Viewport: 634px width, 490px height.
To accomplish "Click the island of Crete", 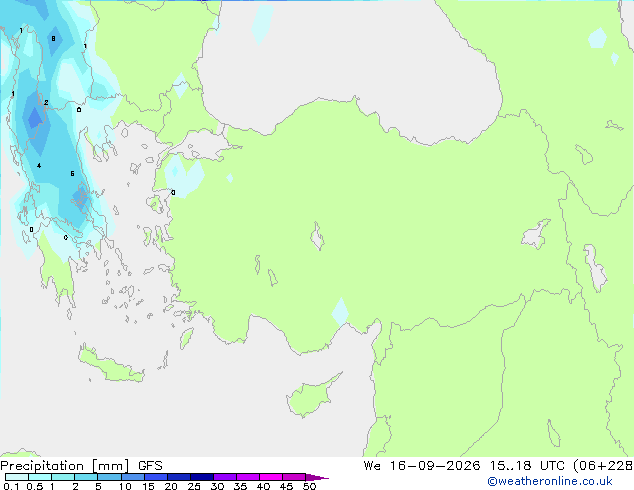I will point(111,366).
